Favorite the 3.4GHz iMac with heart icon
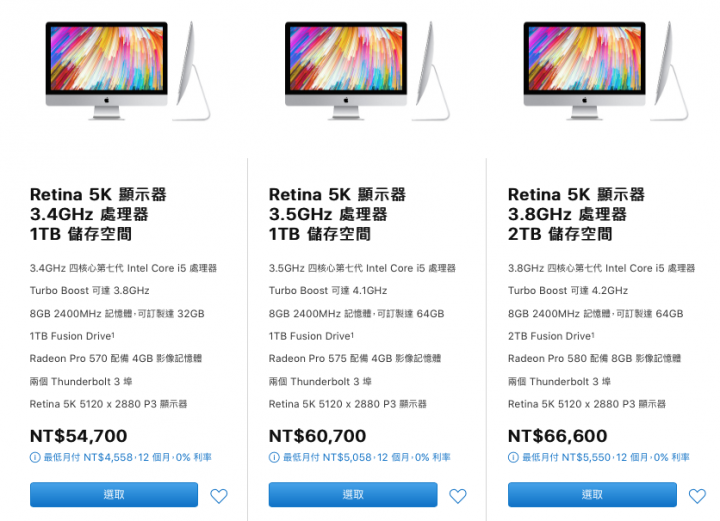Viewport: 720px width, 521px height. (219, 496)
